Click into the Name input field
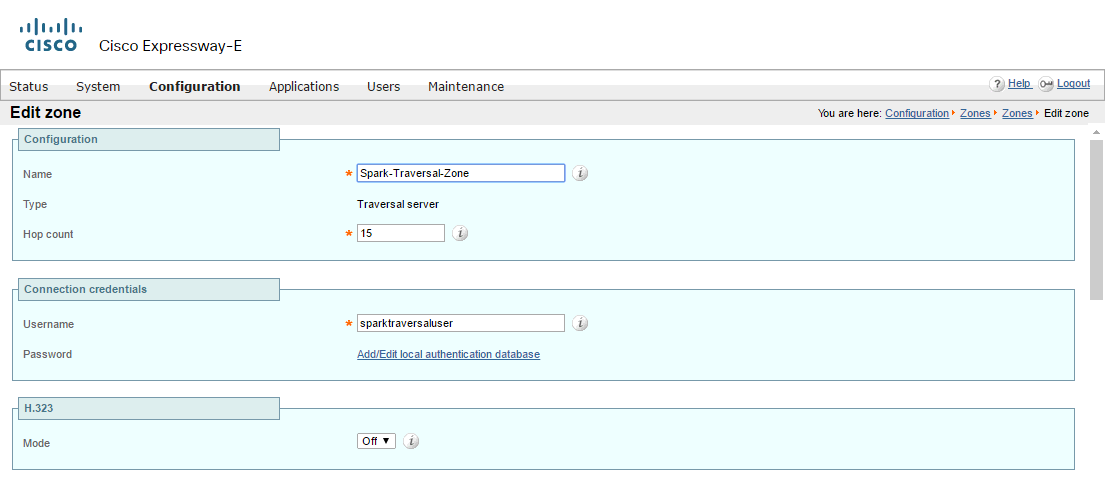 (461, 173)
